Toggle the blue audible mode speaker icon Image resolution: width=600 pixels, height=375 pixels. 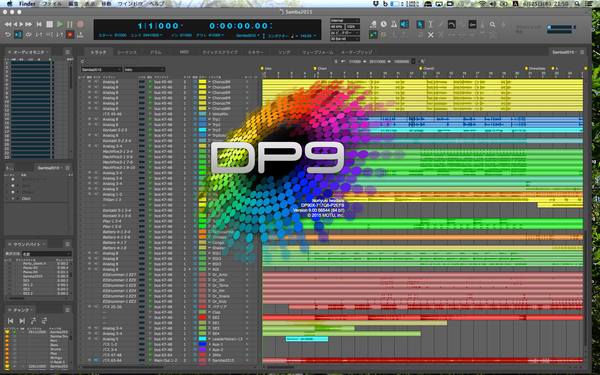pos(404,24)
